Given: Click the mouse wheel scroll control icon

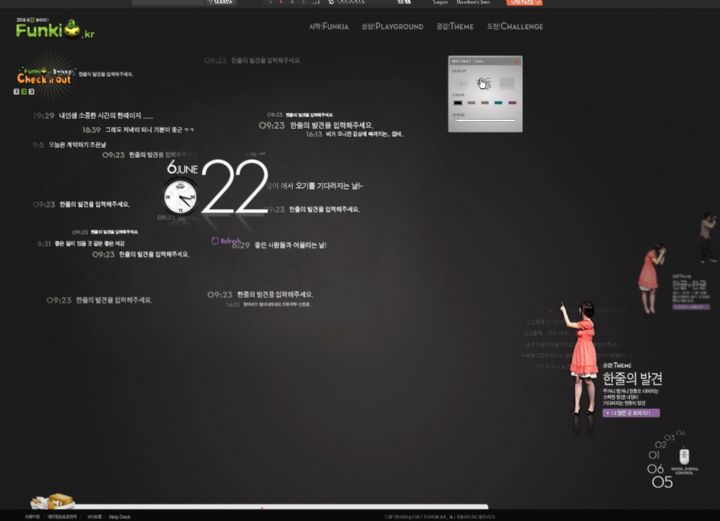Looking at the screenshot, I should (x=684, y=456).
